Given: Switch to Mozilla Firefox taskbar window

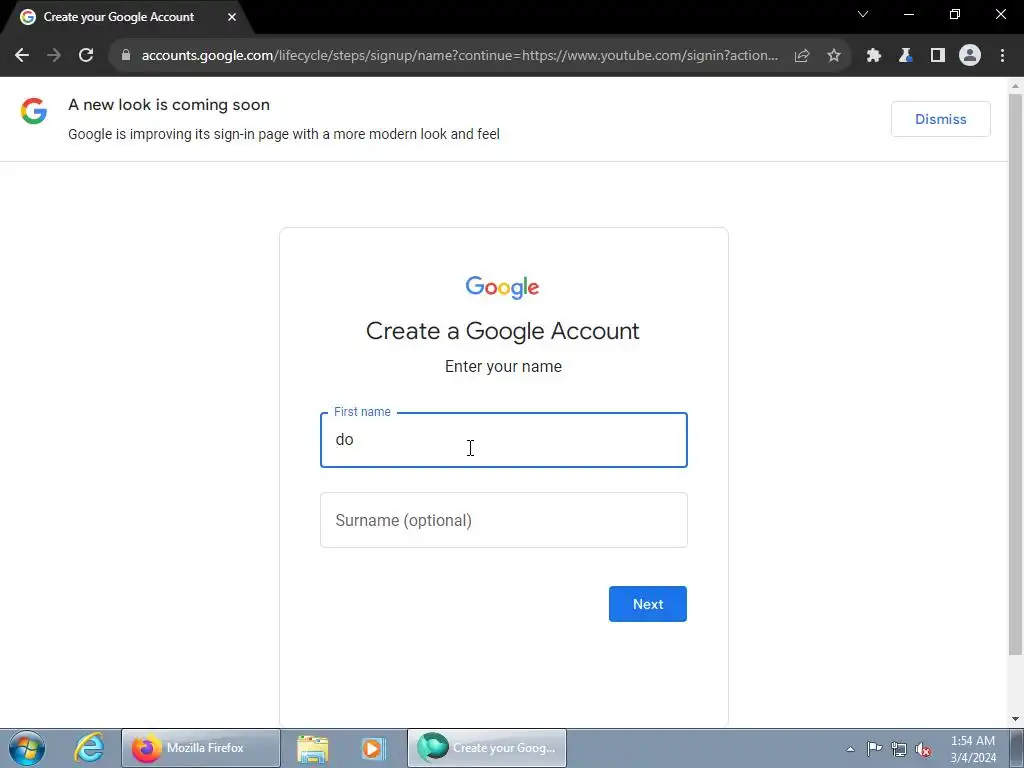Looking at the screenshot, I should click(200, 748).
